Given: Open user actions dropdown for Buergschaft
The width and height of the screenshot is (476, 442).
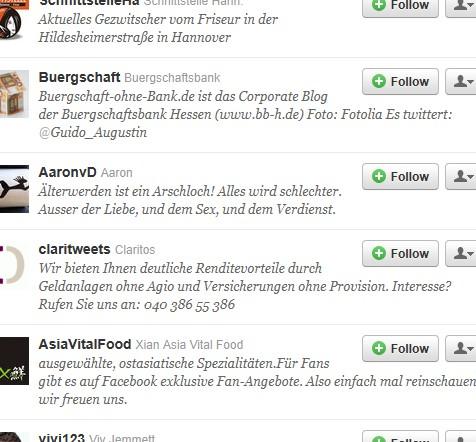Looking at the screenshot, I should (x=461, y=82).
